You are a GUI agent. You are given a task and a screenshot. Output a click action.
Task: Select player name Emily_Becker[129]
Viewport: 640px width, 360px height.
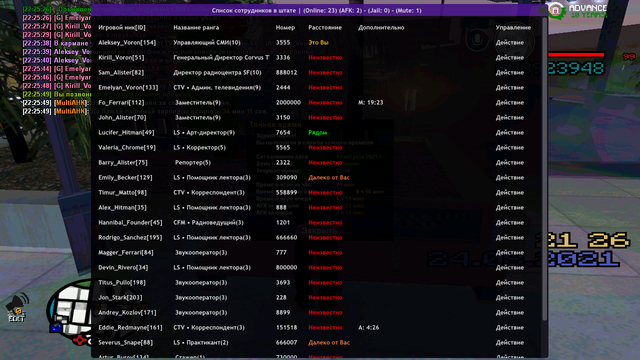pyautogui.click(x=125, y=178)
